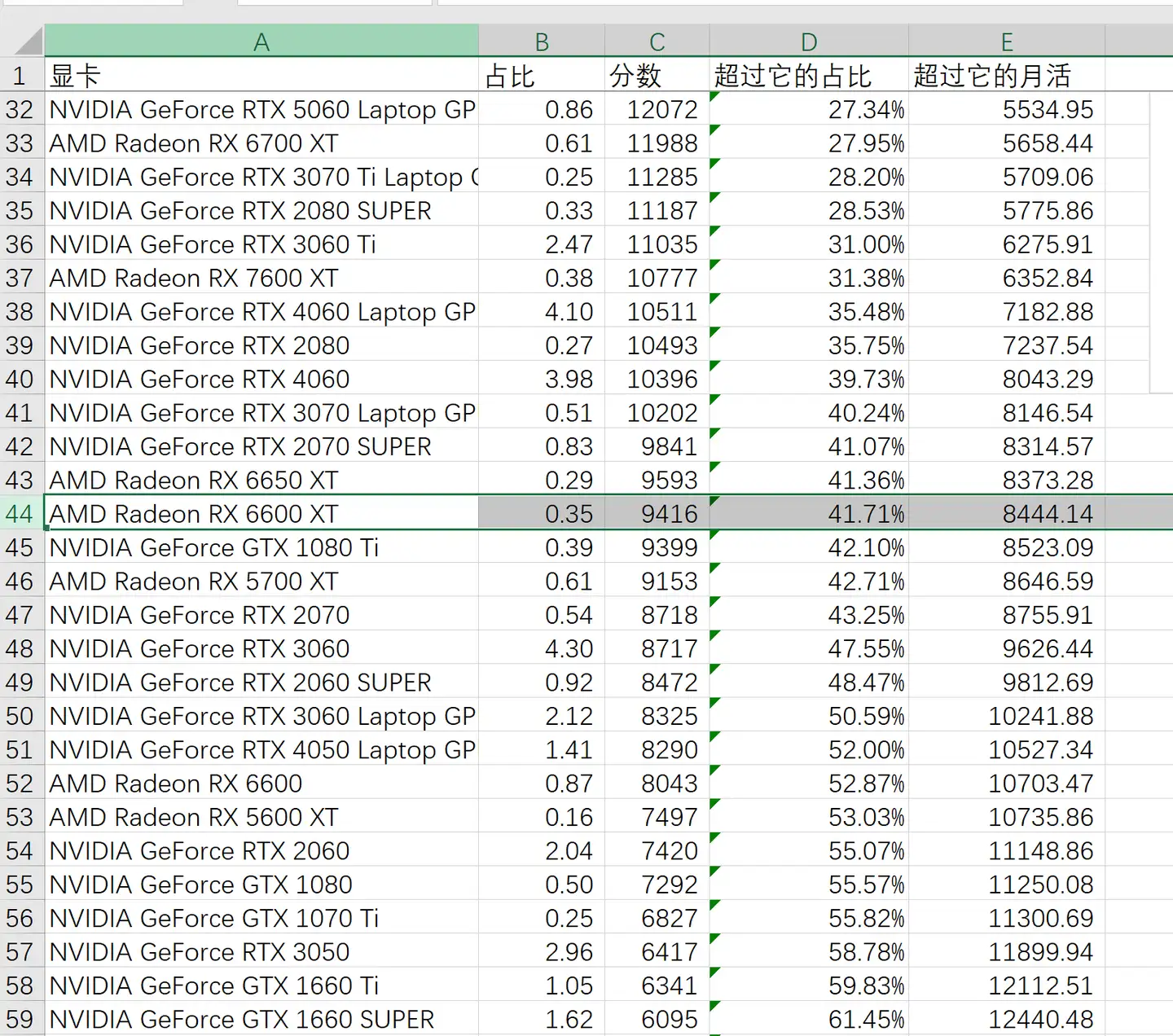Select cell AMD Radeon RX 7600 XT
1173x1036 pixels.
point(261,278)
